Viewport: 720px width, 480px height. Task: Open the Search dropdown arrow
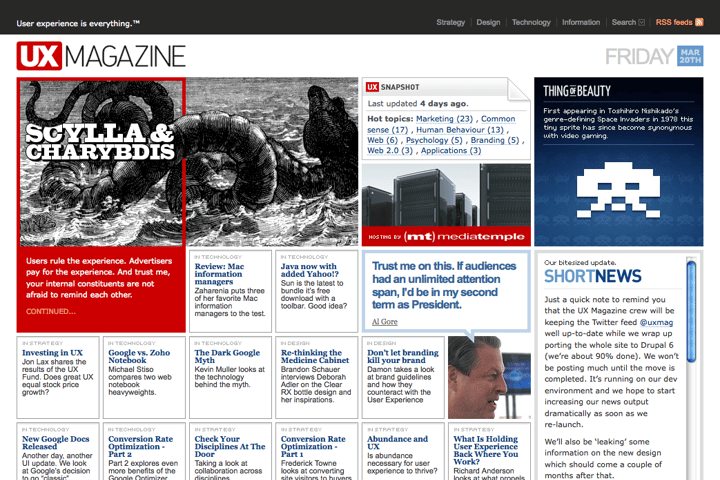tap(641, 23)
